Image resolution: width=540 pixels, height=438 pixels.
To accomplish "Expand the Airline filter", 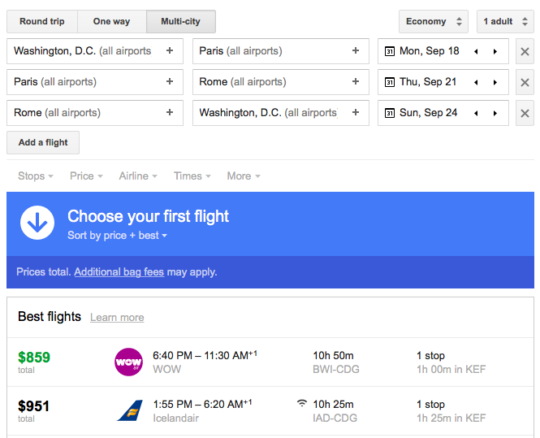I will pyautogui.click(x=138, y=176).
